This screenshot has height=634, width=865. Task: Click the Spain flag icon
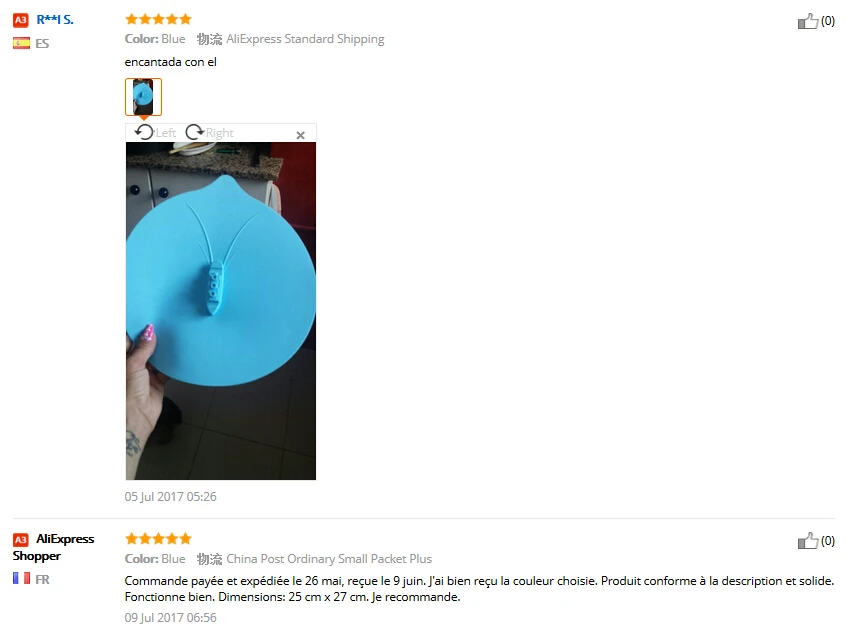(22, 43)
